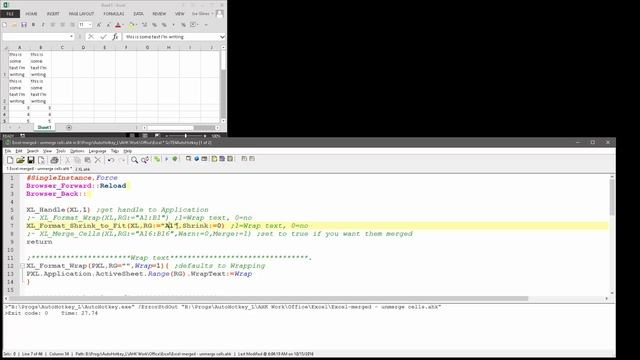640x360 pixels.
Task: Click Save icon in Excel quick toolbar
Action: pyautogui.click(x=24, y=25)
